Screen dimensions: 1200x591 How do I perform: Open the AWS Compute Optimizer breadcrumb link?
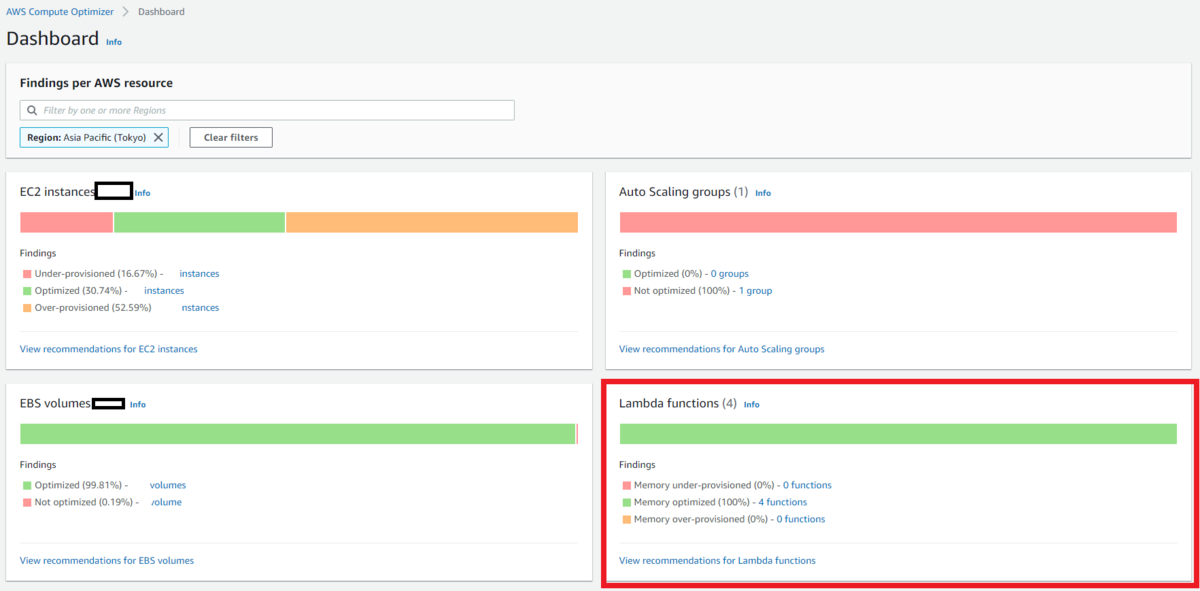(x=60, y=12)
